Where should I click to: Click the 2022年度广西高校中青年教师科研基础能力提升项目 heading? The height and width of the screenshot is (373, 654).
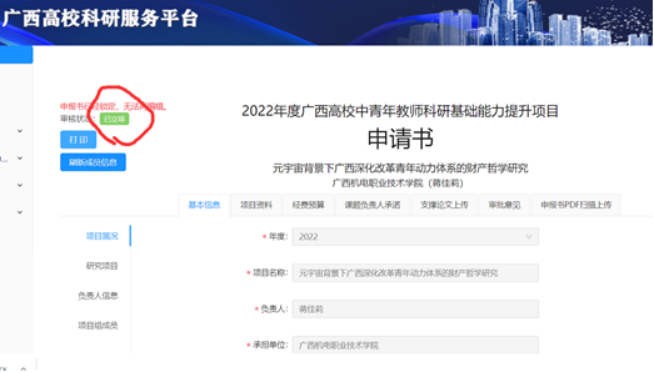point(400,111)
